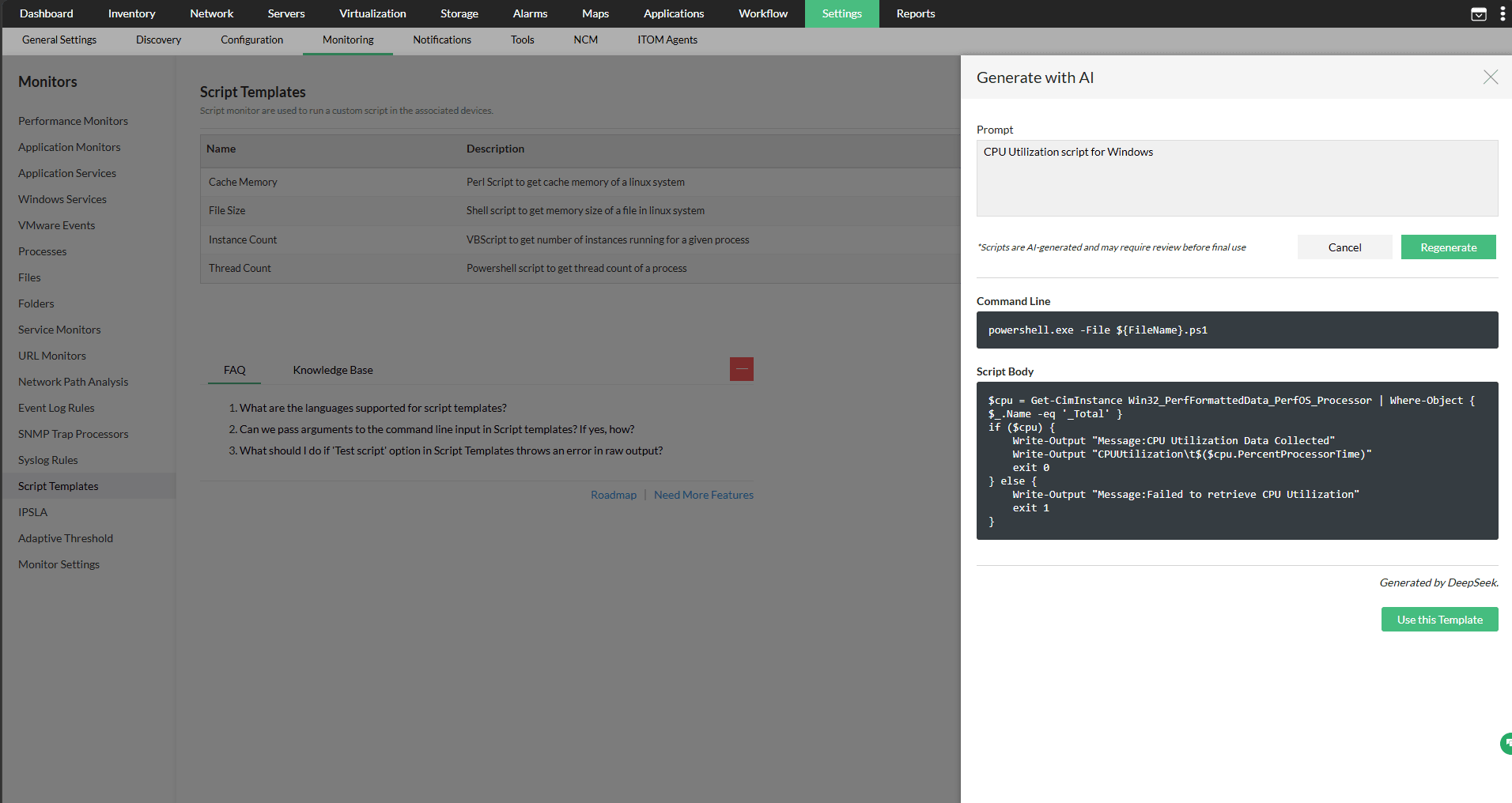Select the Monitoring tab
This screenshot has height=803, width=1512.
(x=348, y=40)
